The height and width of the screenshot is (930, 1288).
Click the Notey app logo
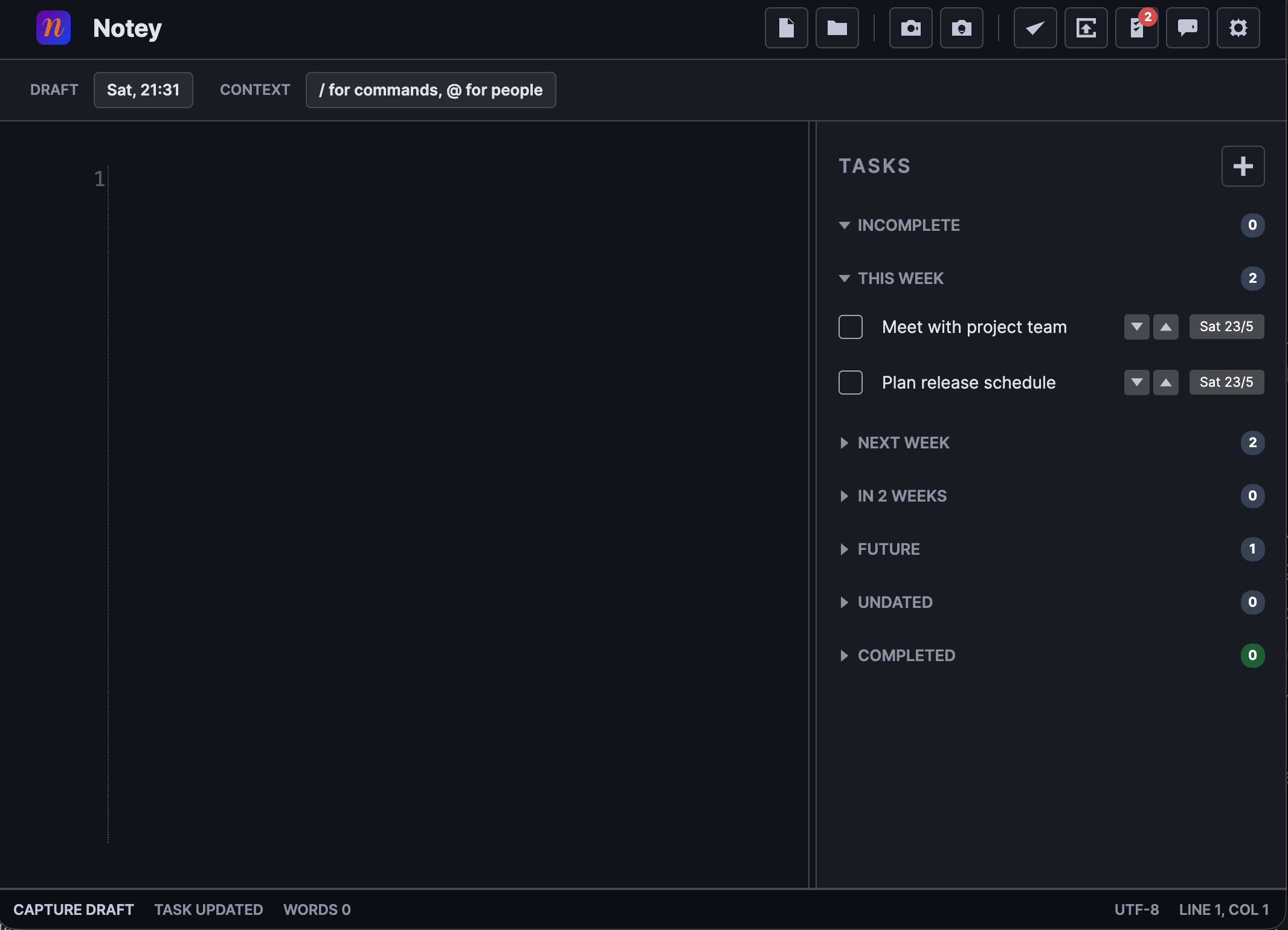pos(53,28)
